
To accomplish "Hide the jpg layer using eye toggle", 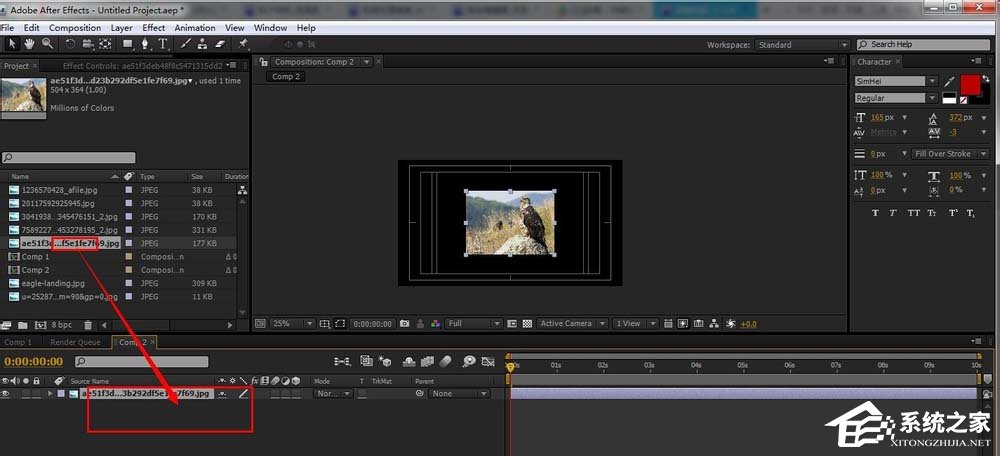I will pos(6,394).
